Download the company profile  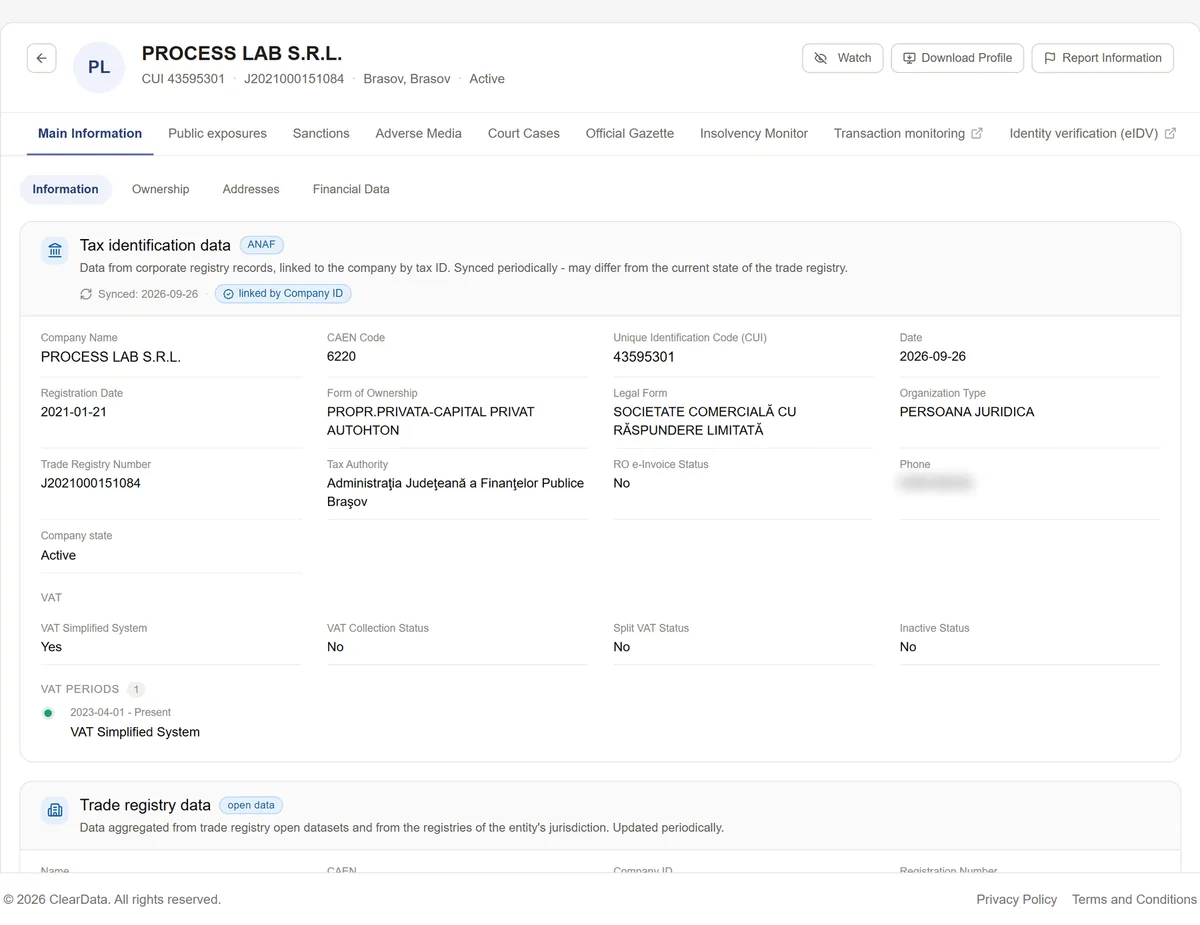(x=957, y=58)
